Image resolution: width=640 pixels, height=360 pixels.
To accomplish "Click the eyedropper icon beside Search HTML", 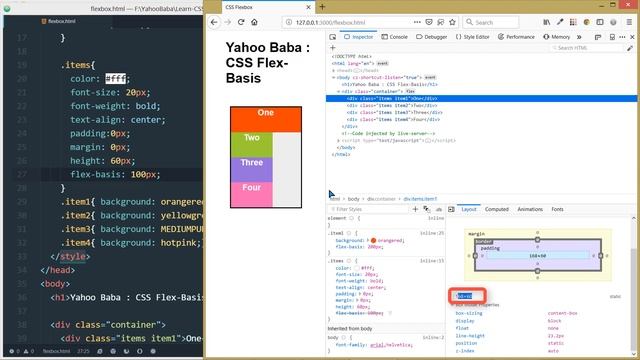I will tap(630, 48).
